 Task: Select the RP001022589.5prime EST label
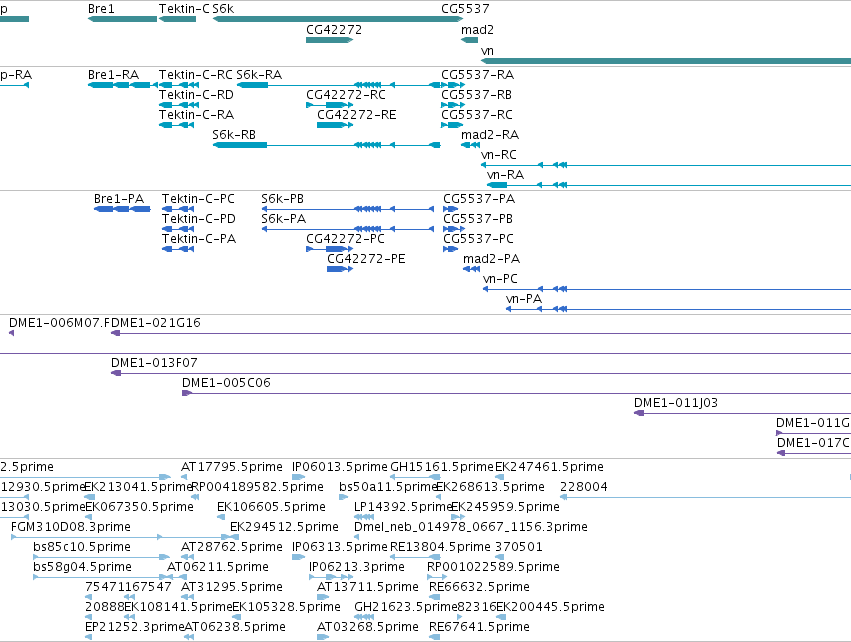[x=493, y=567]
